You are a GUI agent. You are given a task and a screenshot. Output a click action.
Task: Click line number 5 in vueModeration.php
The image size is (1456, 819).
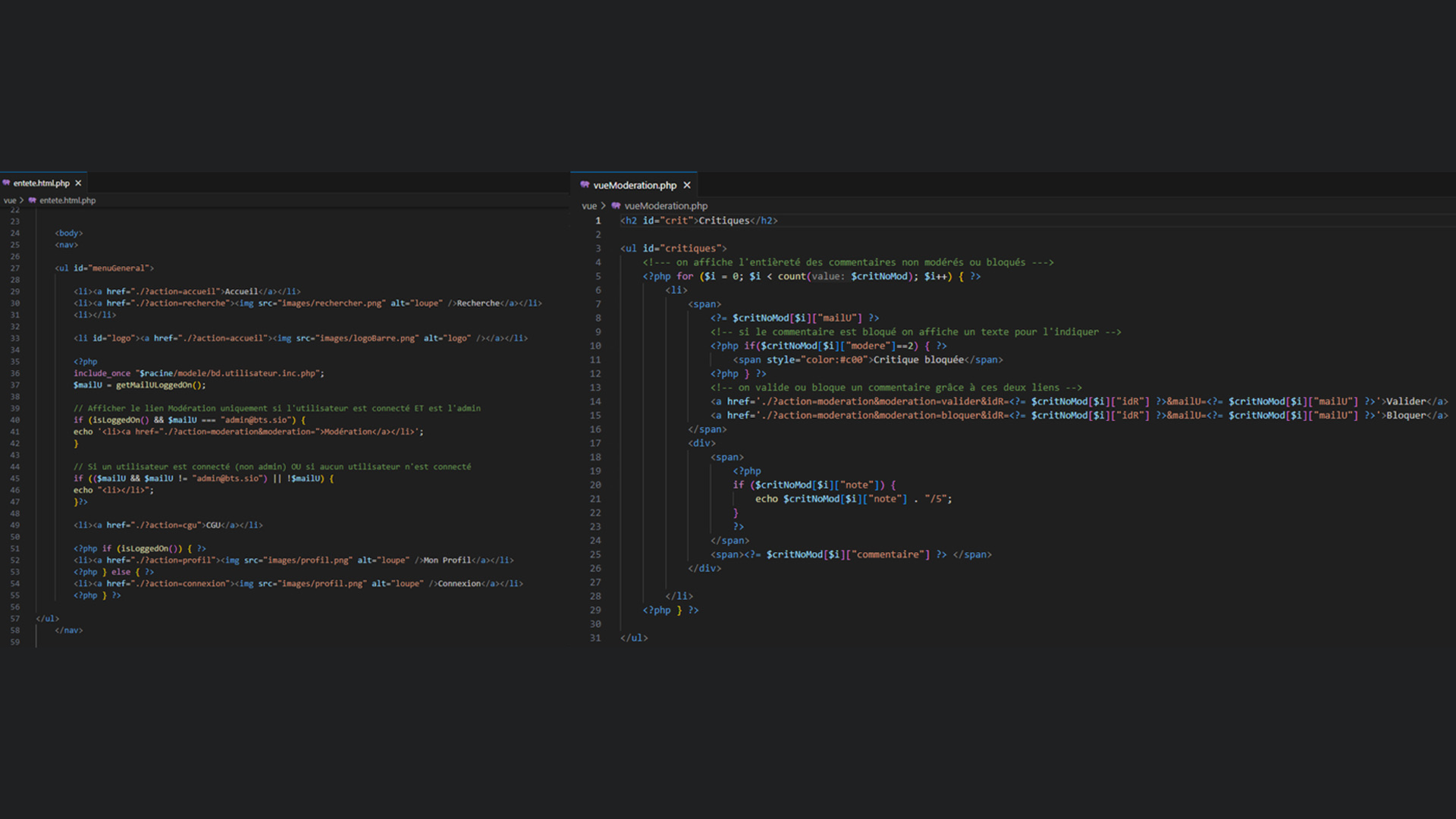(598, 276)
